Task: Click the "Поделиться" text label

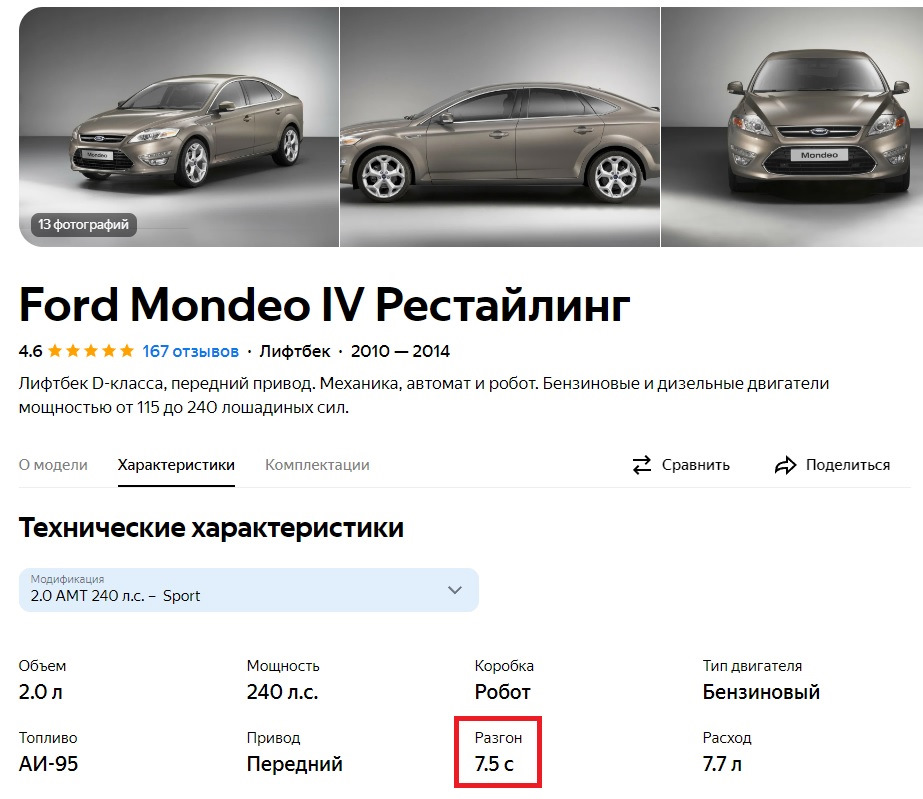Action: click(x=847, y=465)
